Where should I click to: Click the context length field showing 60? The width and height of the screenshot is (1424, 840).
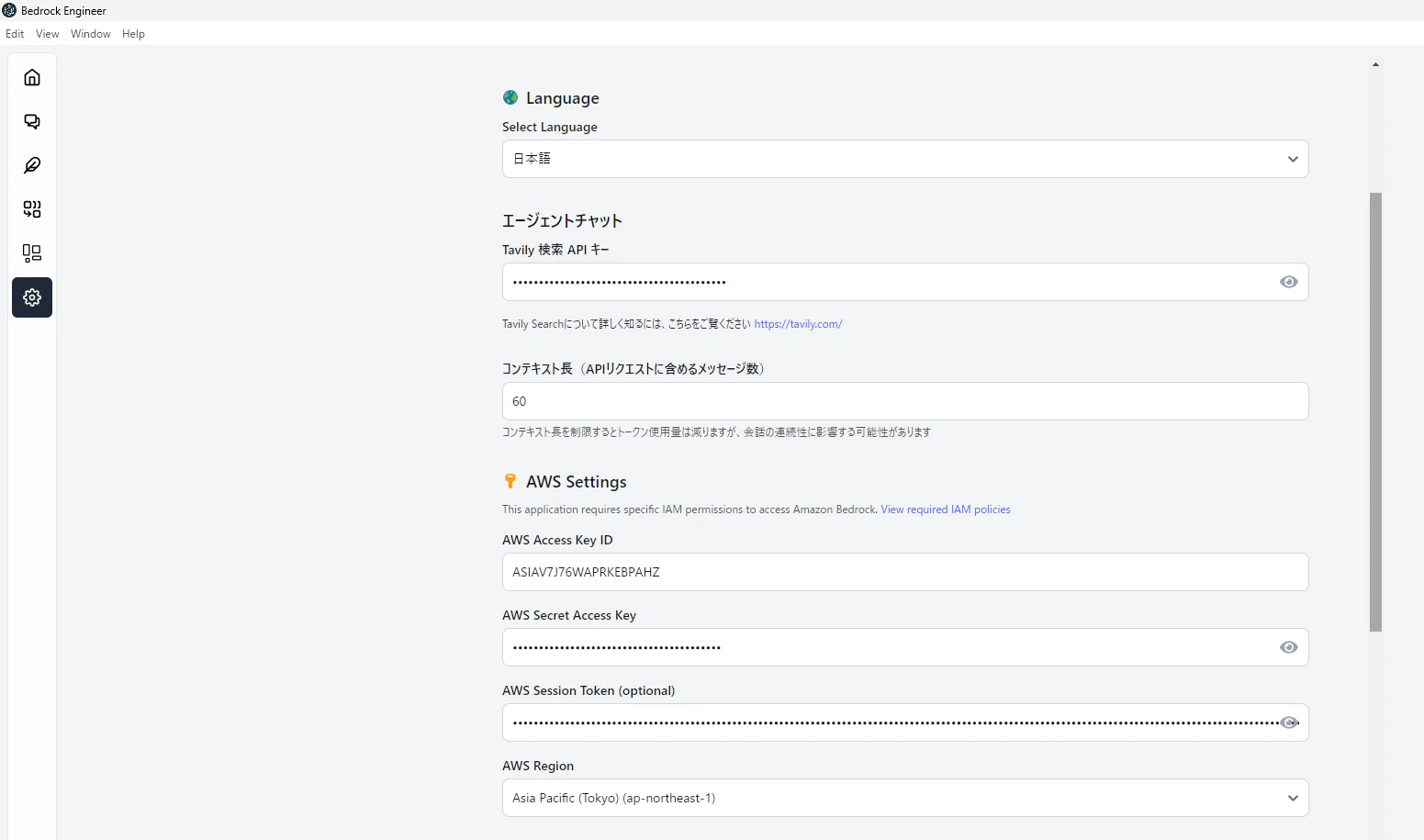coord(905,401)
